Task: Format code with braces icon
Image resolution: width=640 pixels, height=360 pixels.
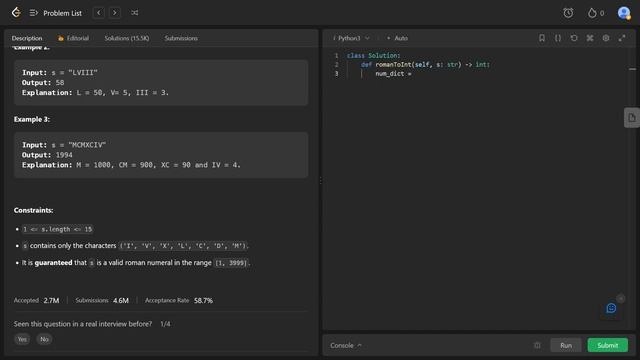Action: tap(558, 38)
